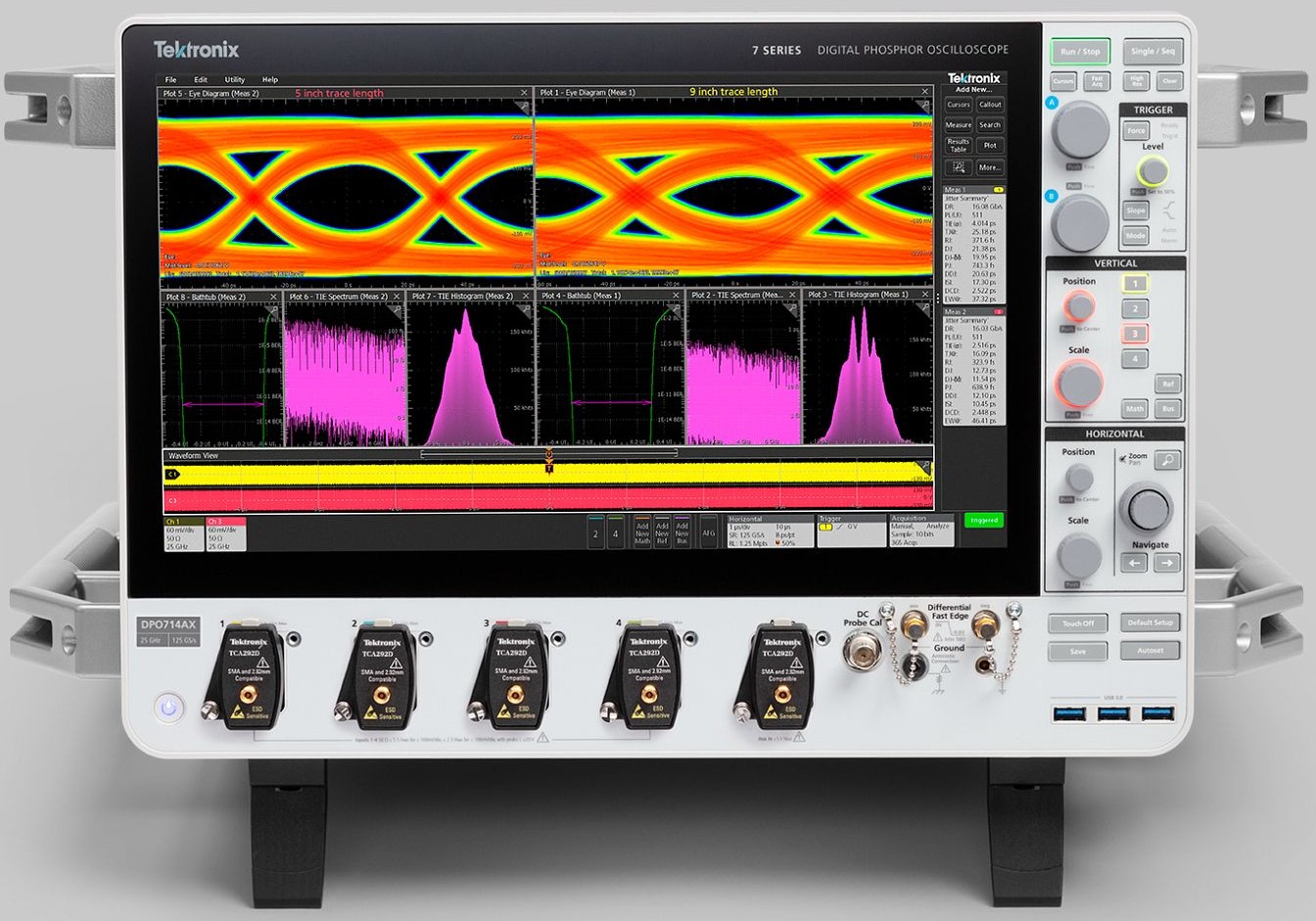Toggle vertical channel 1 button
This screenshot has width=1316, height=921.
1135,284
